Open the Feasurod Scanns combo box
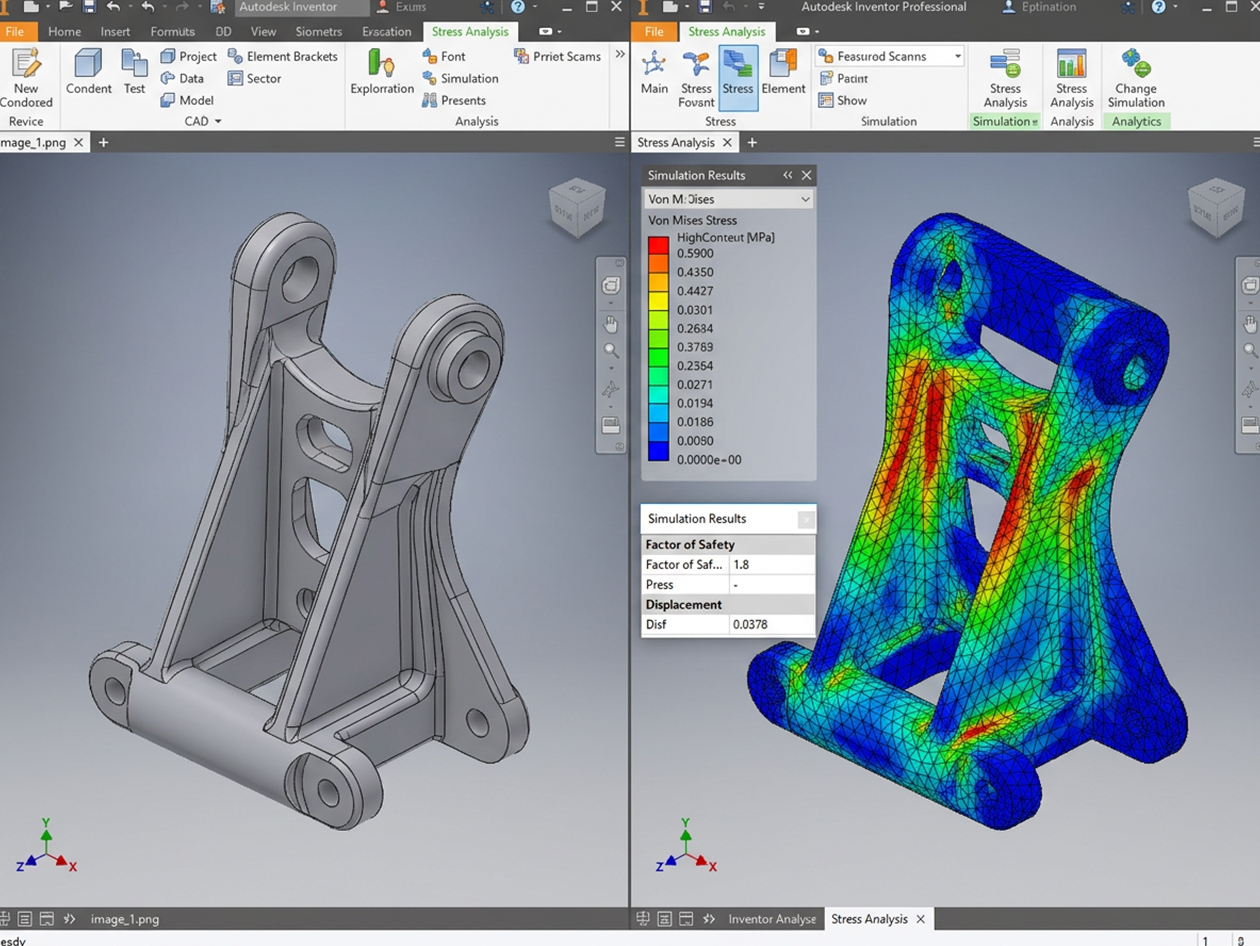The height and width of the screenshot is (946, 1260). click(x=890, y=56)
